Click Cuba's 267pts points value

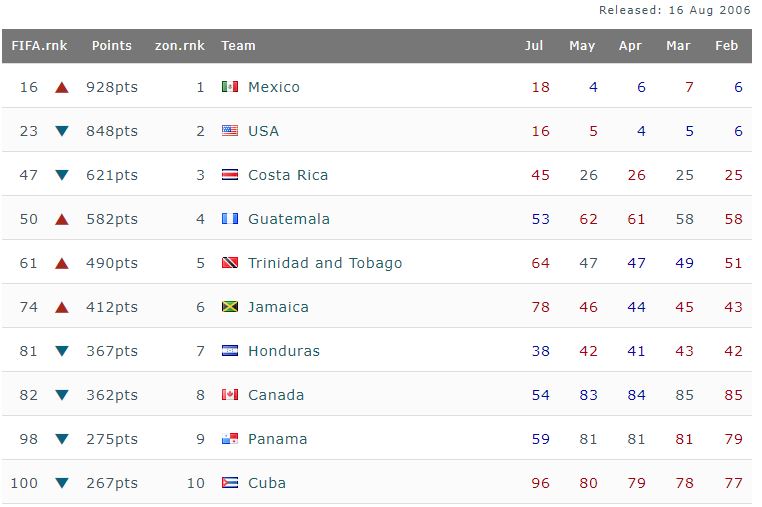point(112,483)
